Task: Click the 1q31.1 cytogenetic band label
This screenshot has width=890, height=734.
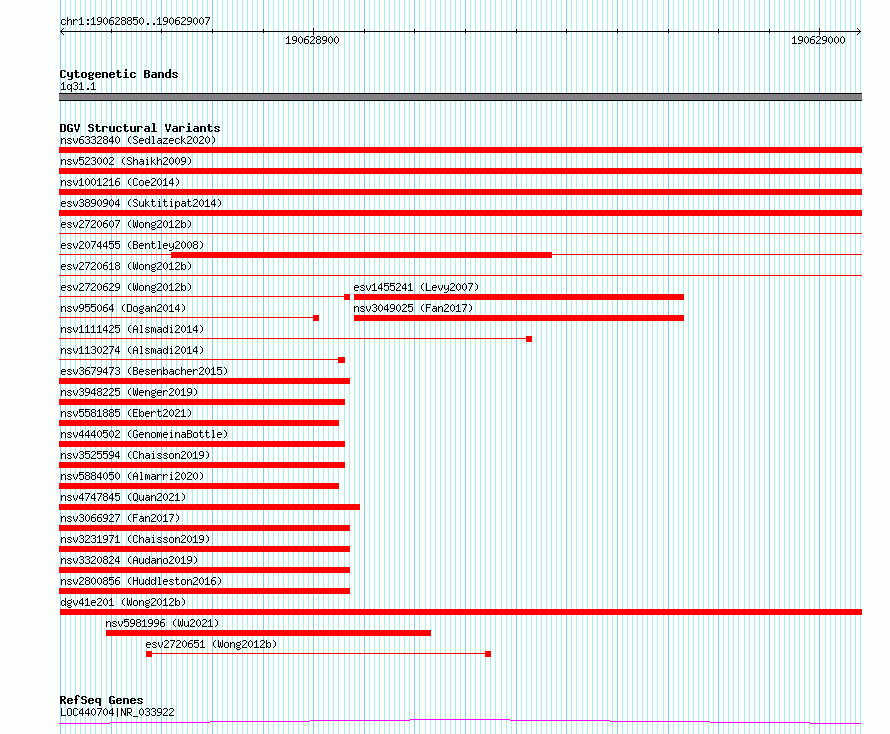Action: point(78,86)
